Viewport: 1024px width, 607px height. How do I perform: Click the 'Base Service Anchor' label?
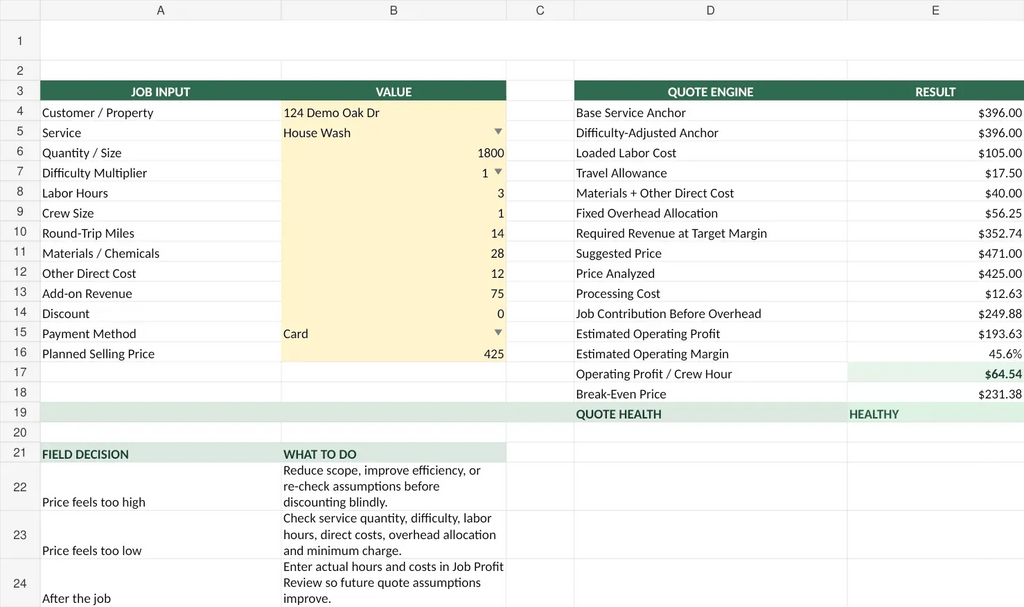pos(630,112)
